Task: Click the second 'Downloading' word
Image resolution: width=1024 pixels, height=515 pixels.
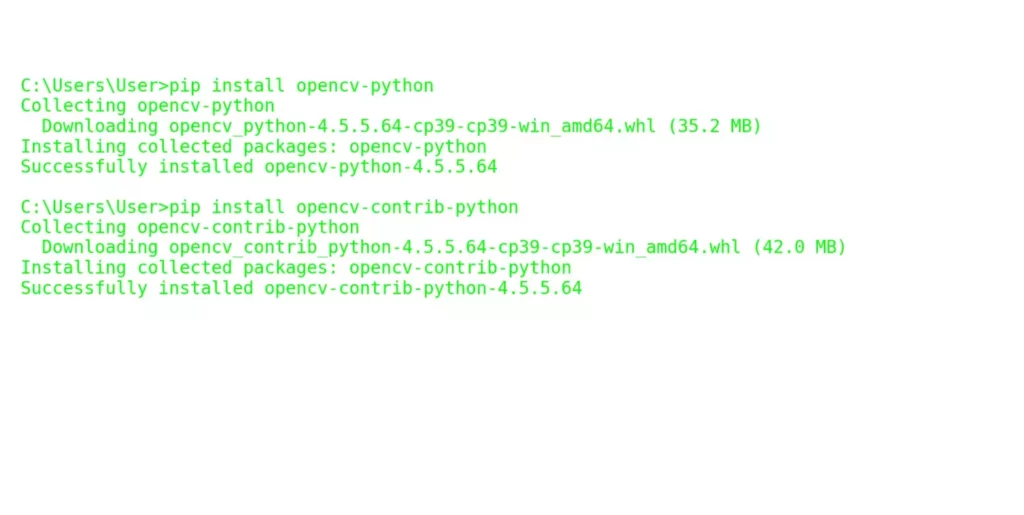Action: (x=100, y=247)
